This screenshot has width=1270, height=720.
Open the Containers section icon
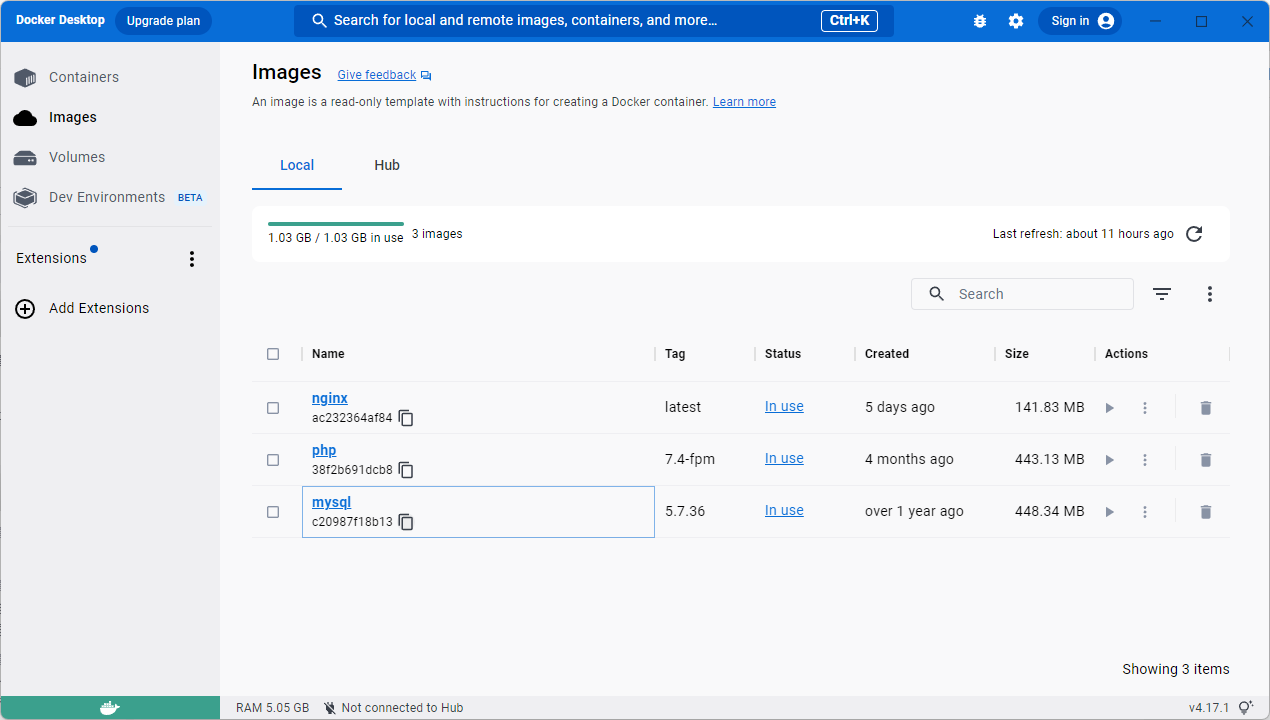25,77
